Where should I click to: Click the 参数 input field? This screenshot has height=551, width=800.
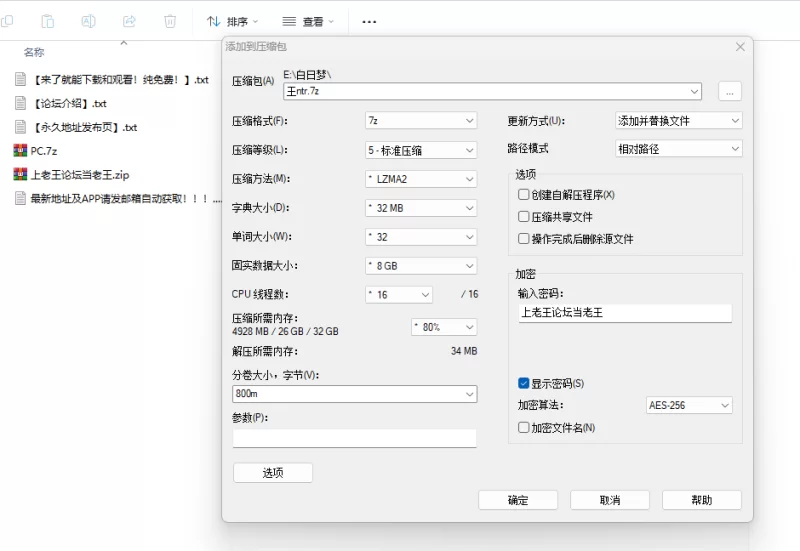click(x=355, y=438)
